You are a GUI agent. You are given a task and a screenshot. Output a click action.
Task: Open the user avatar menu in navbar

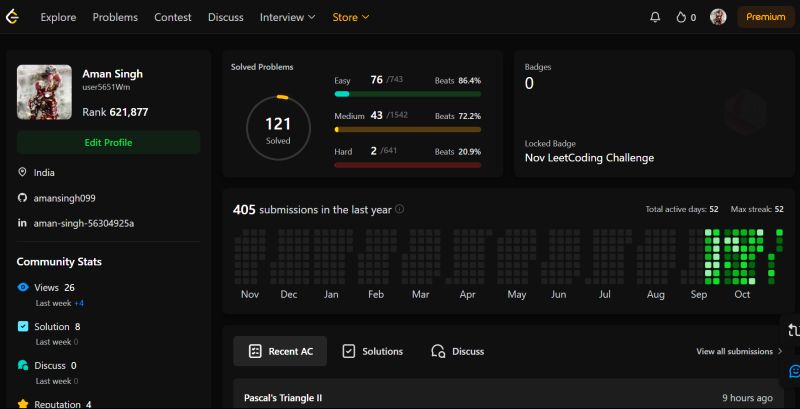point(718,17)
